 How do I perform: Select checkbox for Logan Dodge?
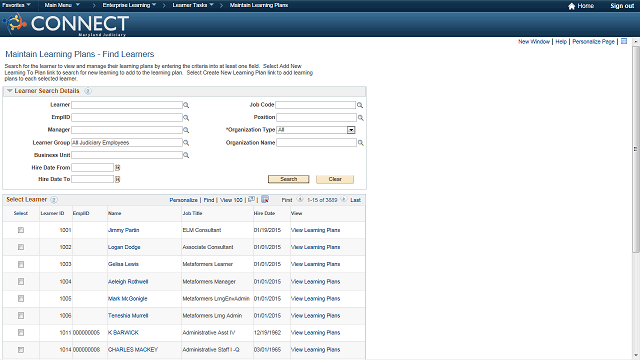(x=21, y=247)
